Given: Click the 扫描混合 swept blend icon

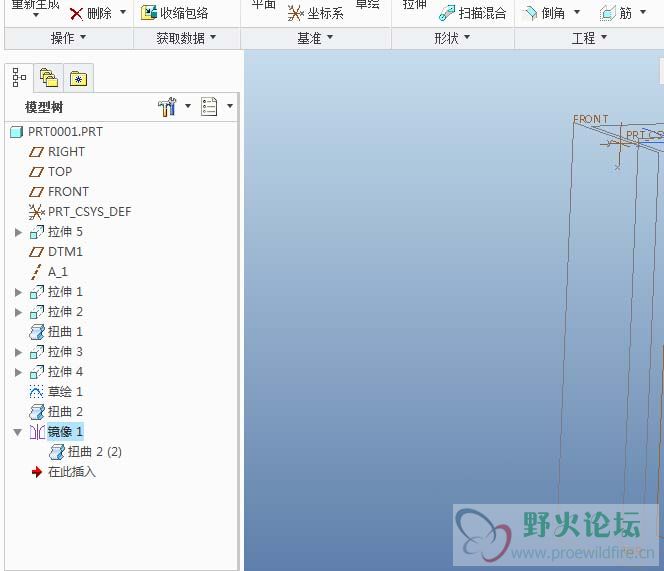Looking at the screenshot, I should [x=447, y=13].
